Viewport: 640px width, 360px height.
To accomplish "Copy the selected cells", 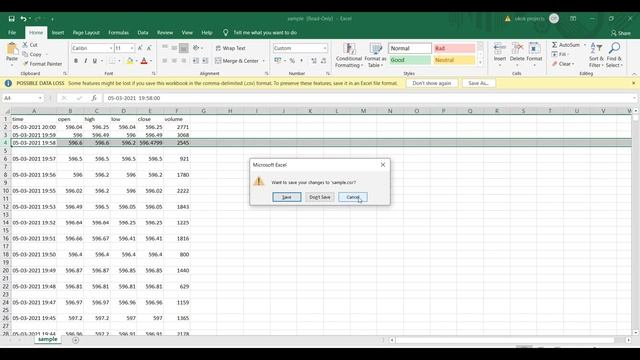I will tap(32, 54).
